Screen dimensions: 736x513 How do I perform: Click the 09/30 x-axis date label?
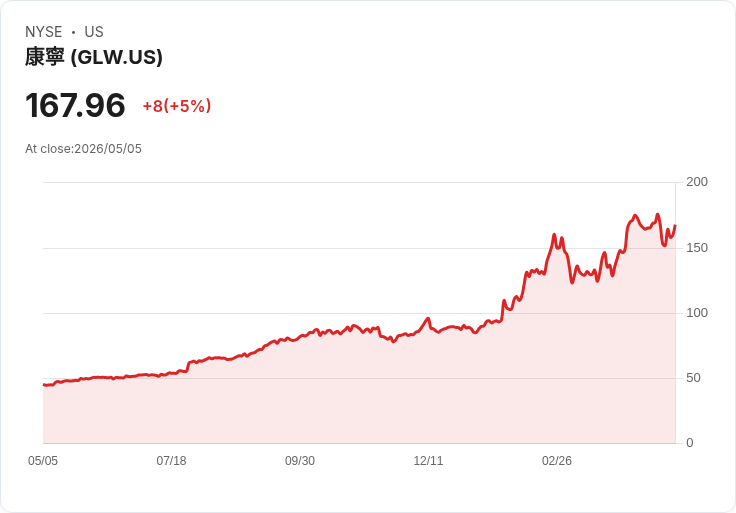(x=300, y=461)
